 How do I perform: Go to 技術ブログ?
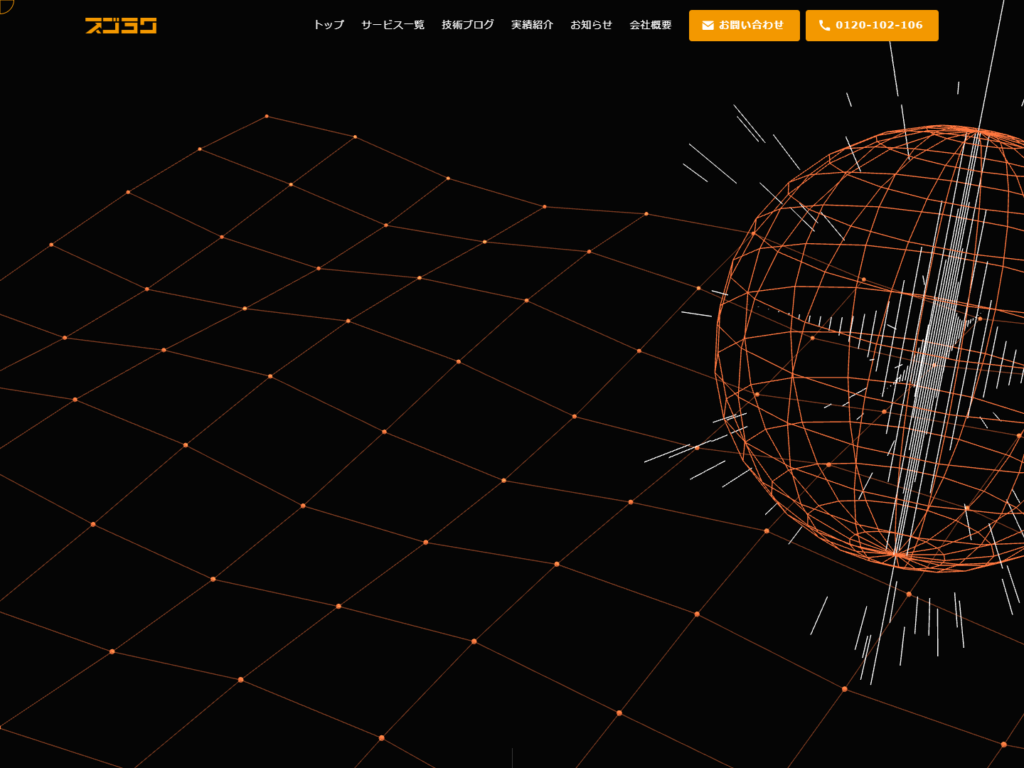(467, 25)
